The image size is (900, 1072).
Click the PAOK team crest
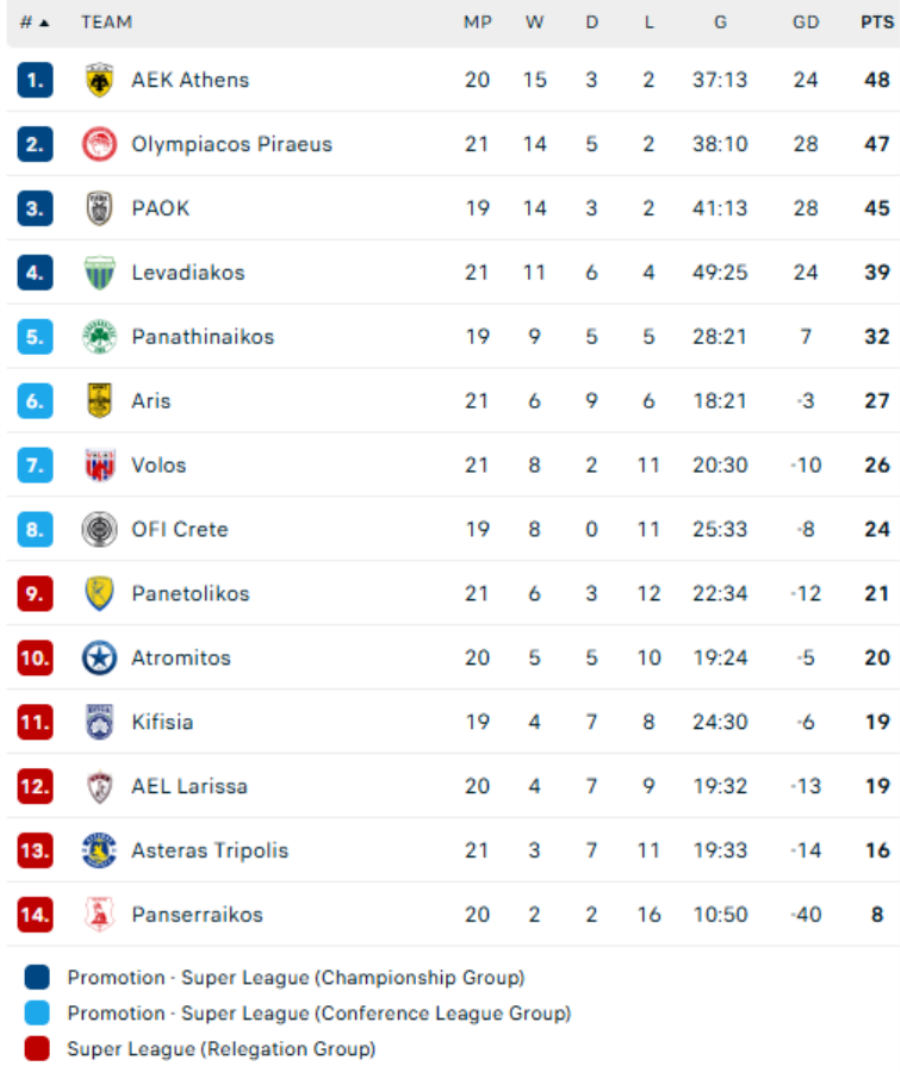(99, 208)
